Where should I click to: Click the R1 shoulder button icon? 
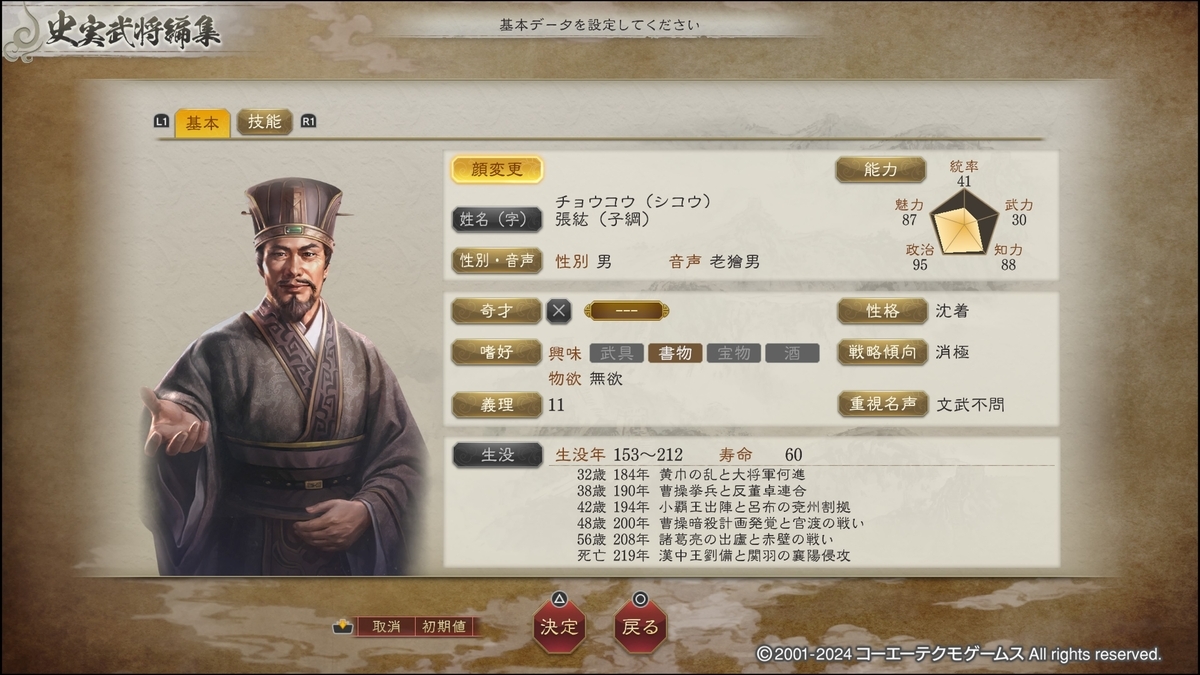[308, 121]
